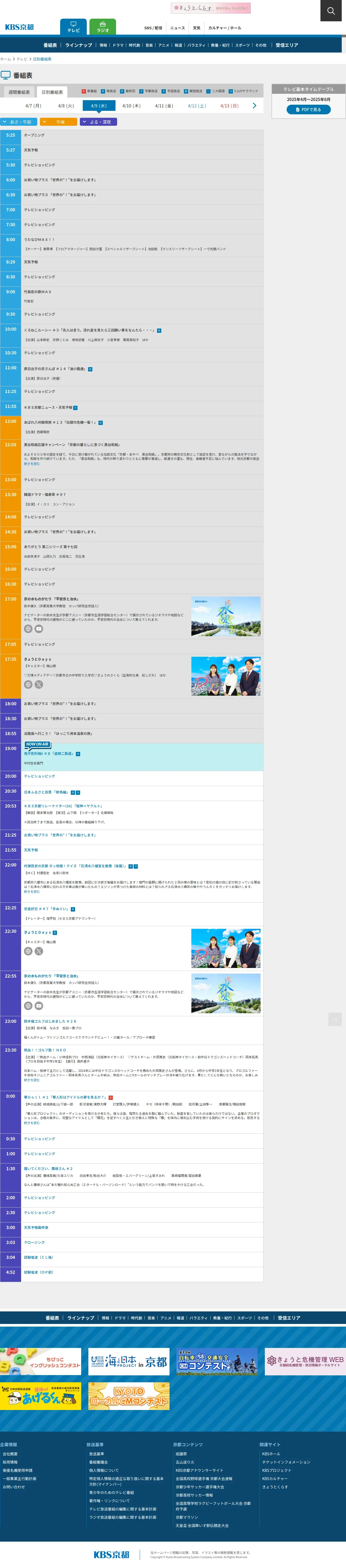Viewport: 346px width, 1568px height.
Task: Open SNS / 配信 in header menu
Action: click(153, 28)
